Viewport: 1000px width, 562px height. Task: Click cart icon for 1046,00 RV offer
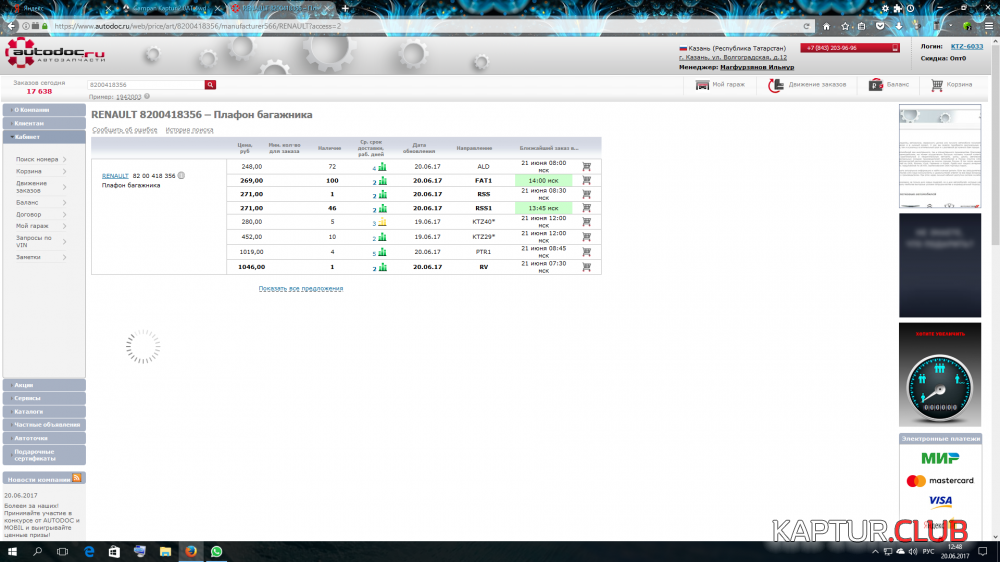tap(586, 267)
